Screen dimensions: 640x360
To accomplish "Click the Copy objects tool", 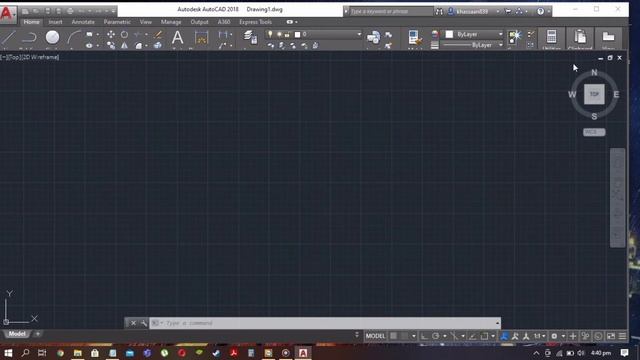I will click(x=111, y=45).
